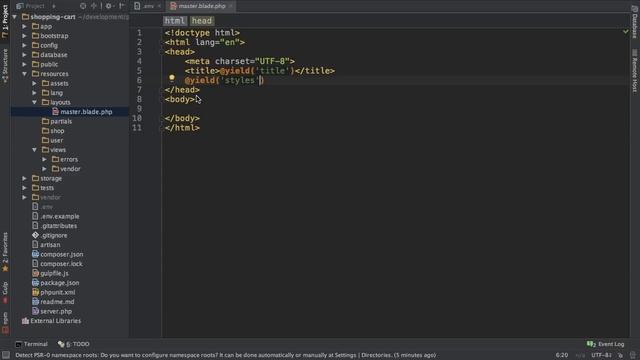The height and width of the screenshot is (360, 640).
Task: Open the Terminal tool window
Action: click(31, 344)
